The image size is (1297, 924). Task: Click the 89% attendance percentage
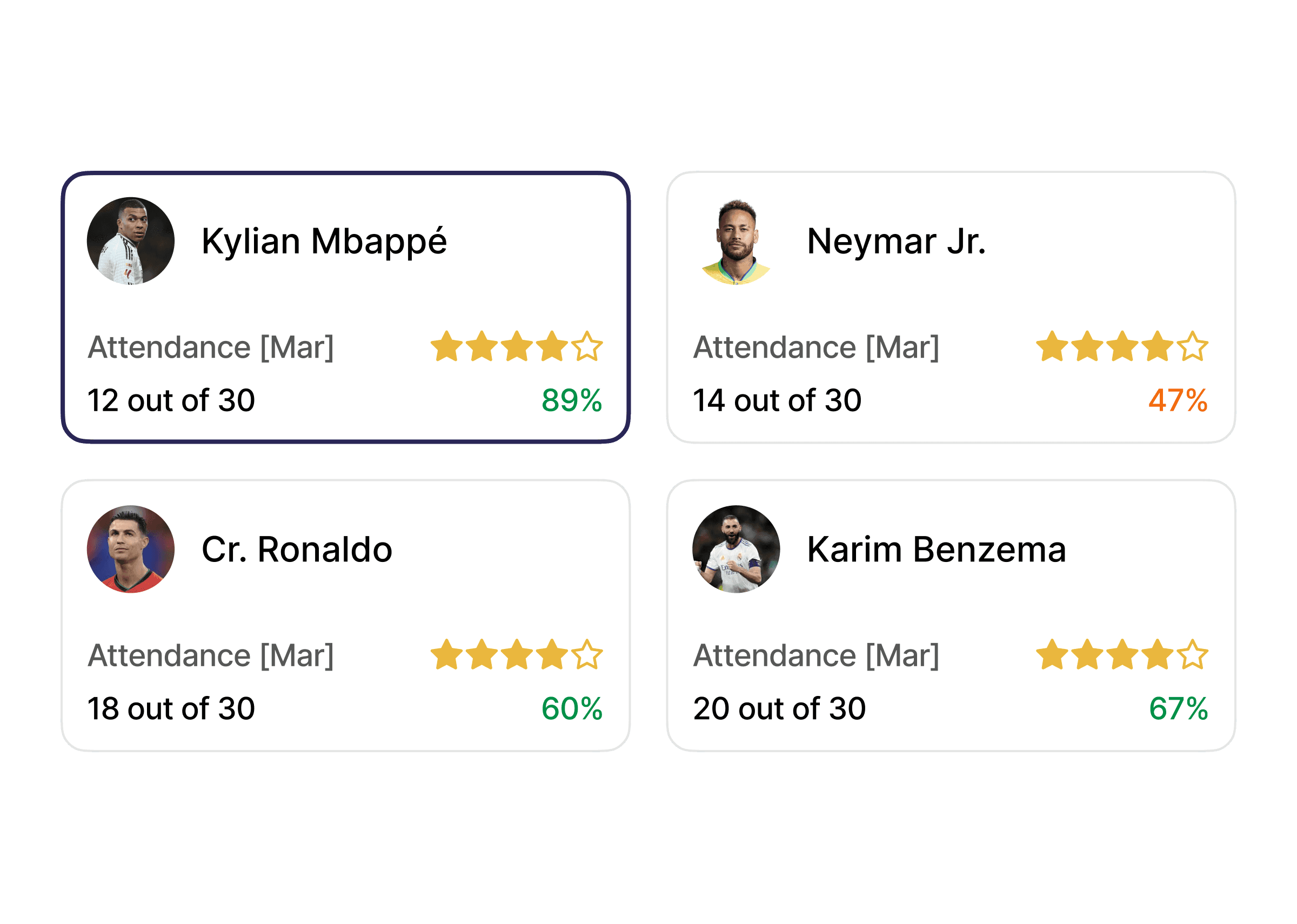[572, 400]
